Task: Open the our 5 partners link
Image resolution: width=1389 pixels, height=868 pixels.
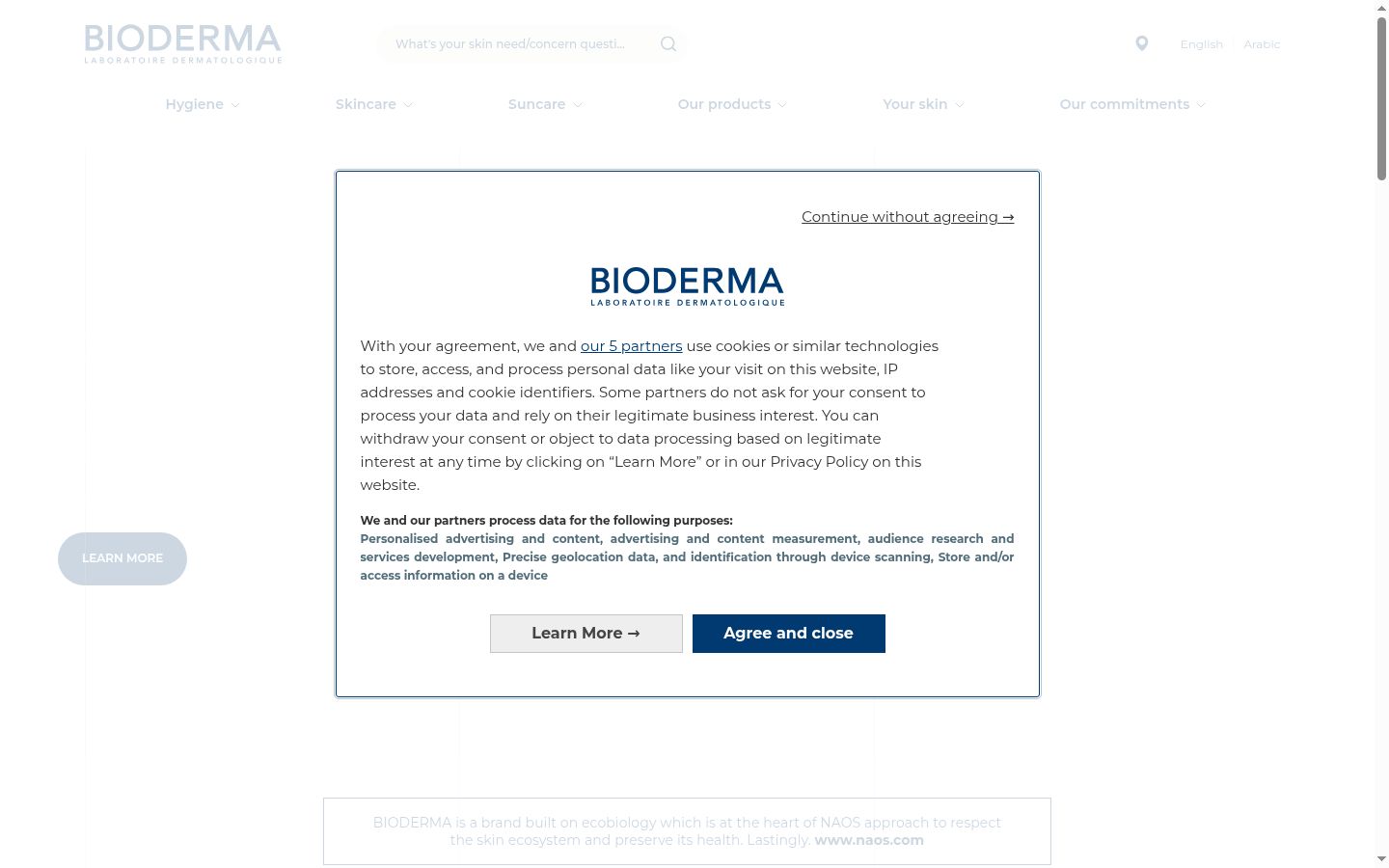Action: tap(631, 346)
